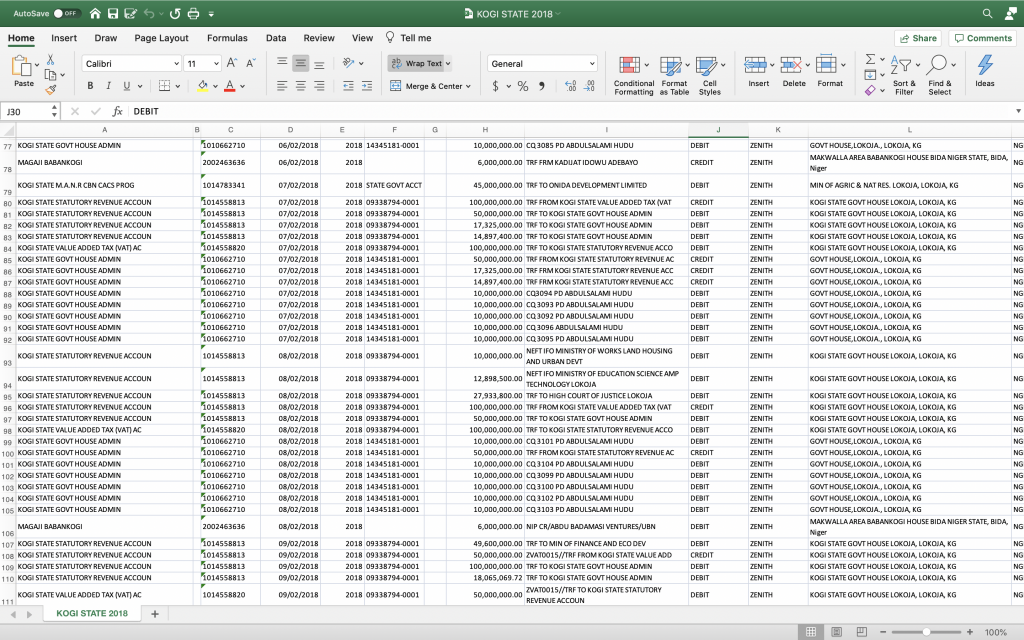This screenshot has width=1024, height=640.
Task: Open the Merge & Center dropdown arrow
Action: click(x=470, y=86)
